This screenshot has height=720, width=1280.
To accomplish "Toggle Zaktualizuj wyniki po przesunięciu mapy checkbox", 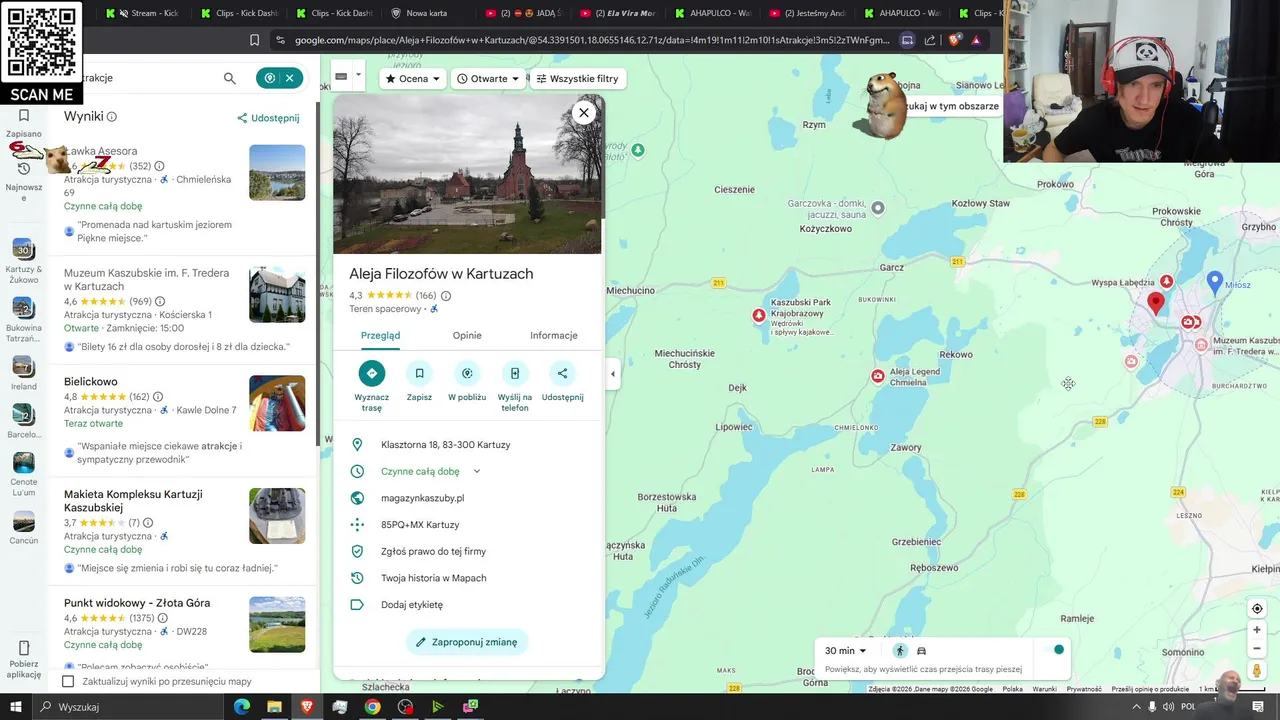I will [x=68, y=682].
